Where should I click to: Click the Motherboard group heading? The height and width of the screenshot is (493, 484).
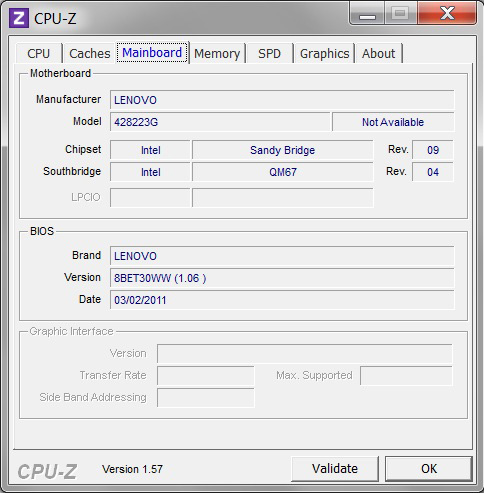(60, 73)
